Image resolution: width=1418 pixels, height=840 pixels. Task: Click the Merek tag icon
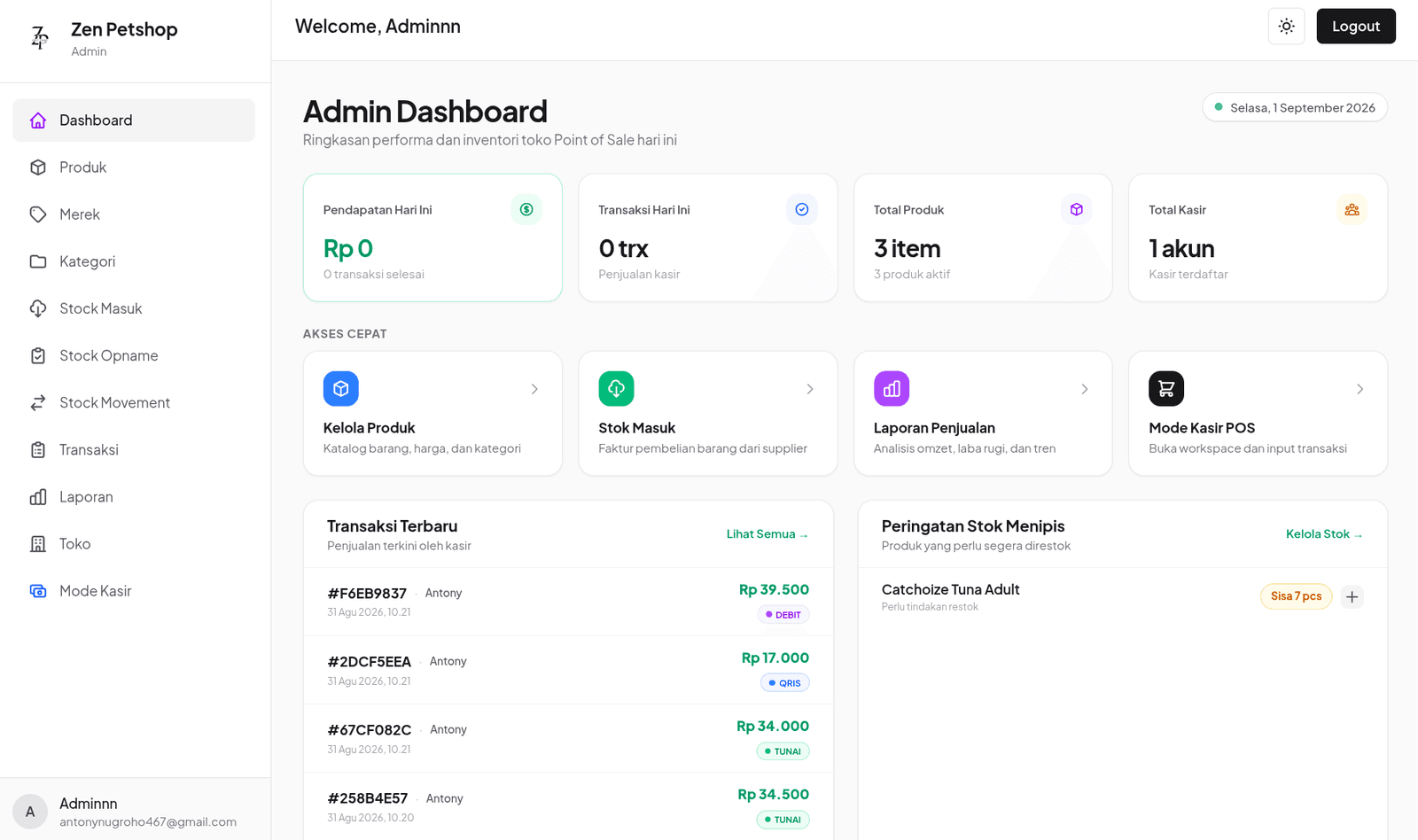tap(38, 214)
